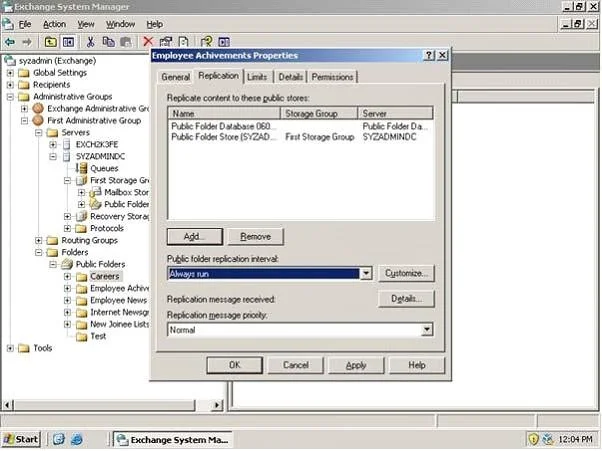
Task: Switch to the Limits tab
Action: point(257,77)
